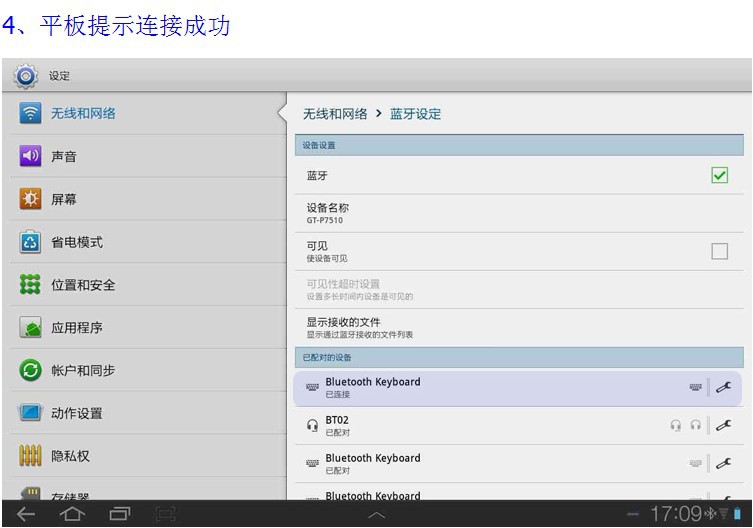753x528 pixels.
Task: Tap the screenshot capture icon in navigation bar
Action: click(166, 514)
